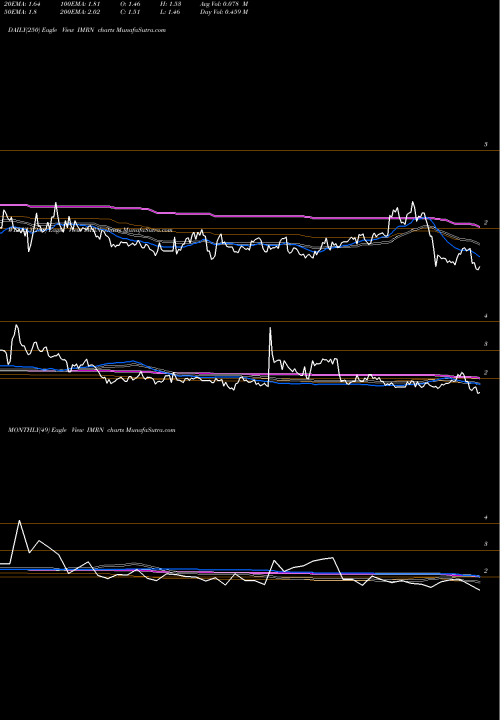Viewport: 500px width, 720px height.
Task: Click the Day Vol 0.459 M text
Action: point(224,12)
